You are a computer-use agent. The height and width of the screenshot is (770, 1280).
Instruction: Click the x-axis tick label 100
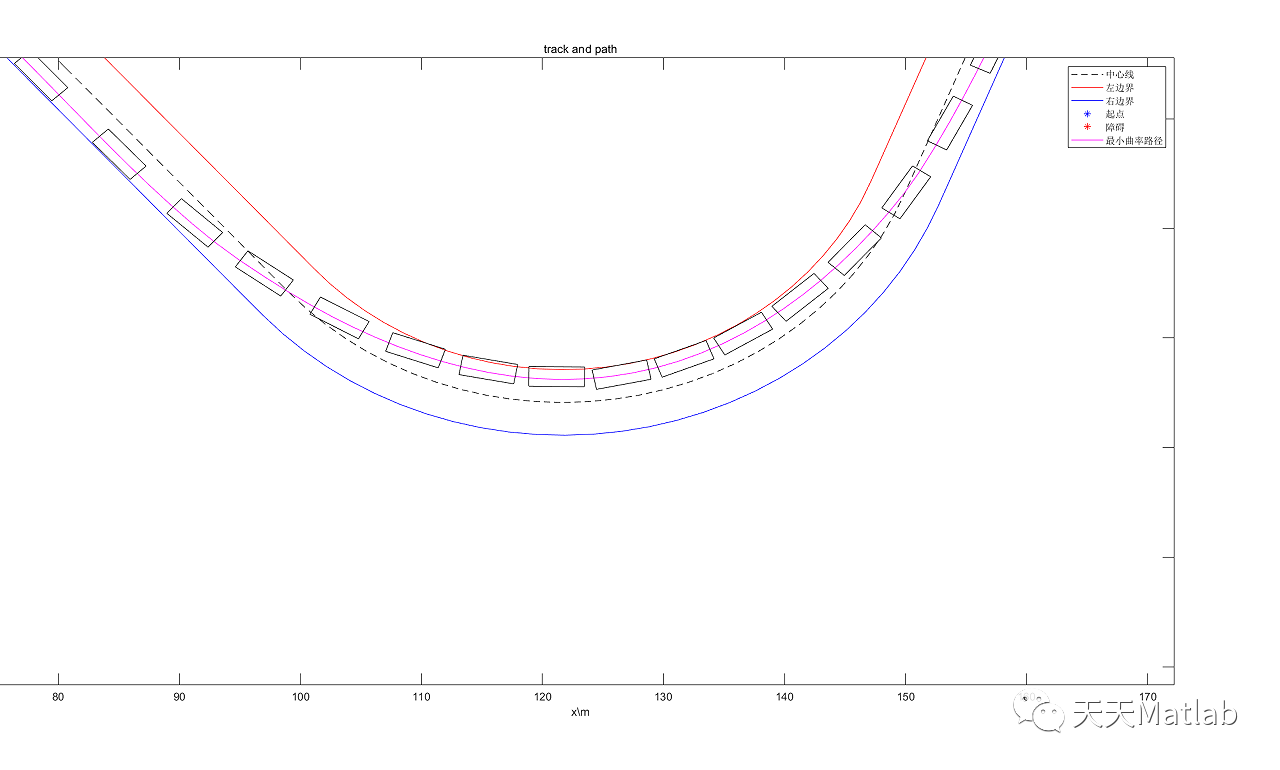pyautogui.click(x=300, y=696)
